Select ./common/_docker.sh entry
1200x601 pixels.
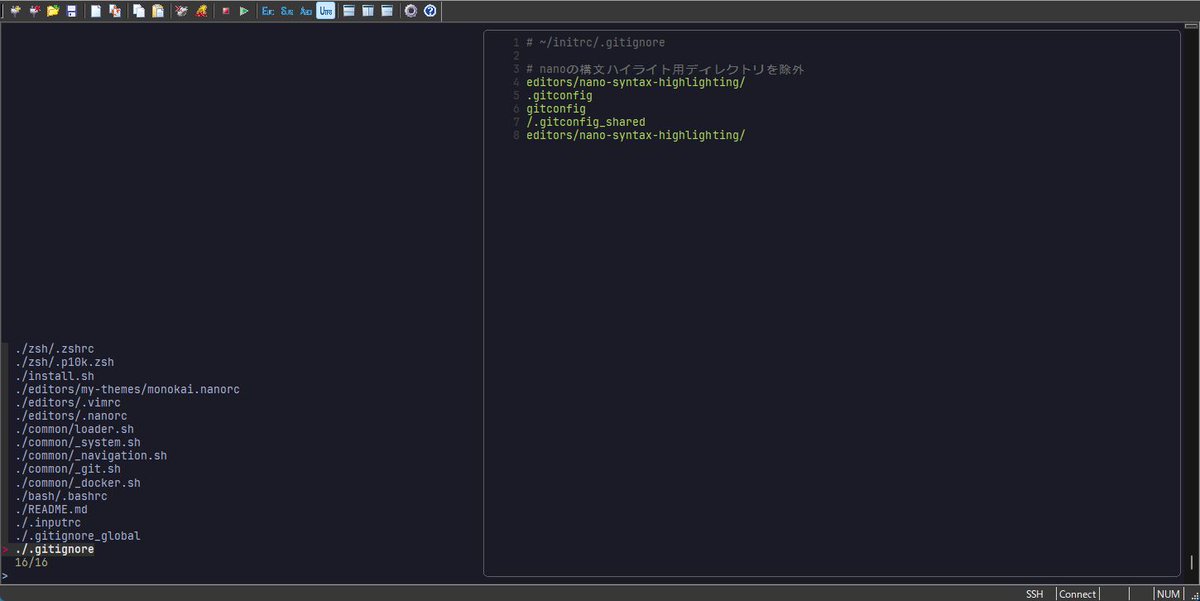click(77, 483)
